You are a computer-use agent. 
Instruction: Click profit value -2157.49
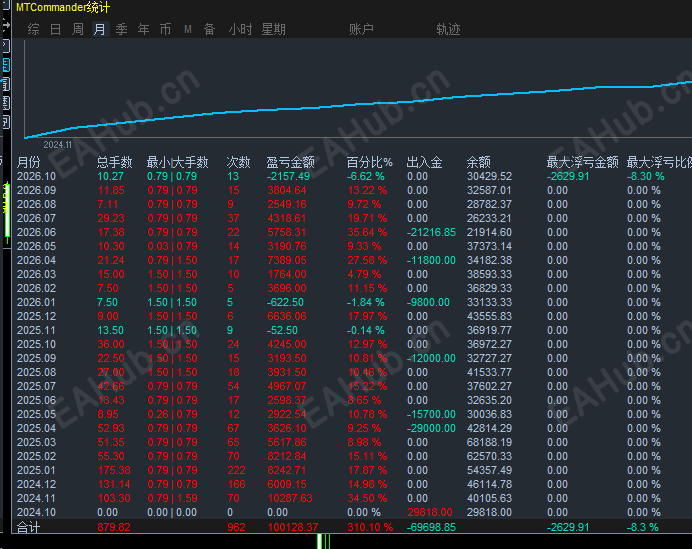288,176
